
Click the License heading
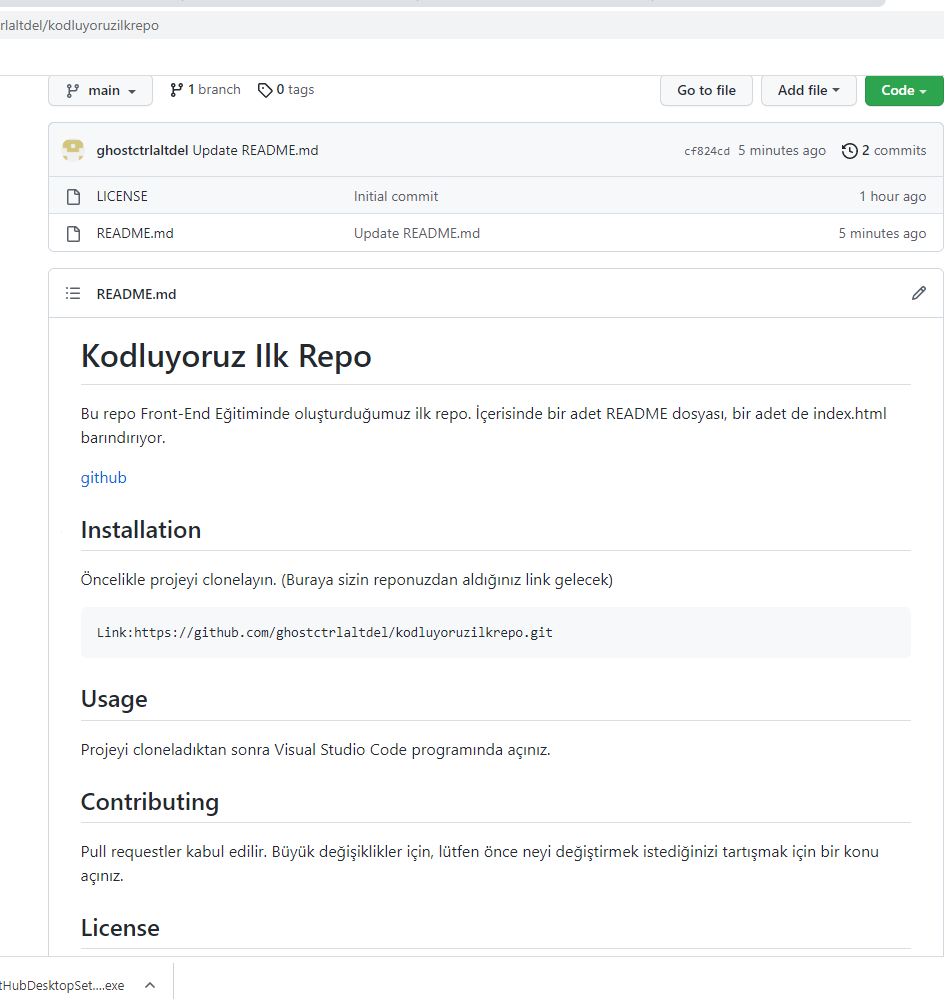point(120,928)
